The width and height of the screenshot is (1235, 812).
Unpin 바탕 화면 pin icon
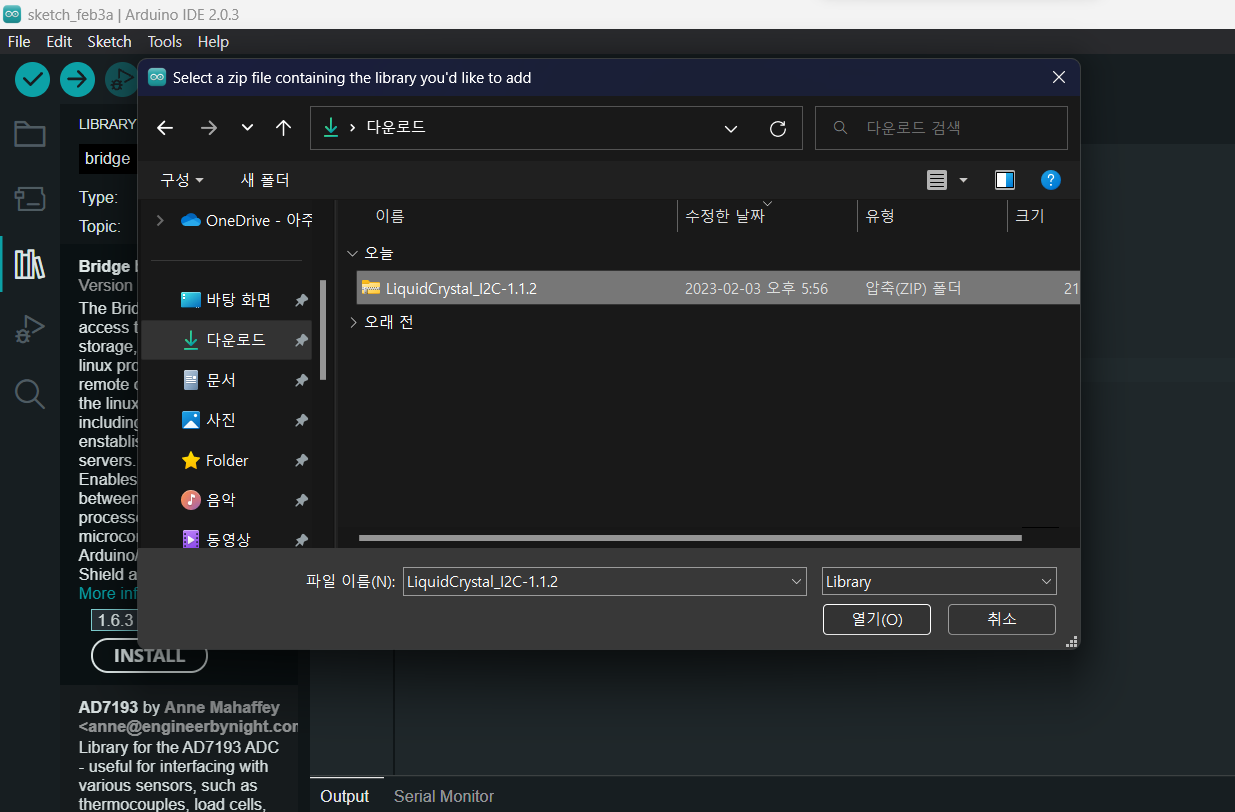(301, 300)
